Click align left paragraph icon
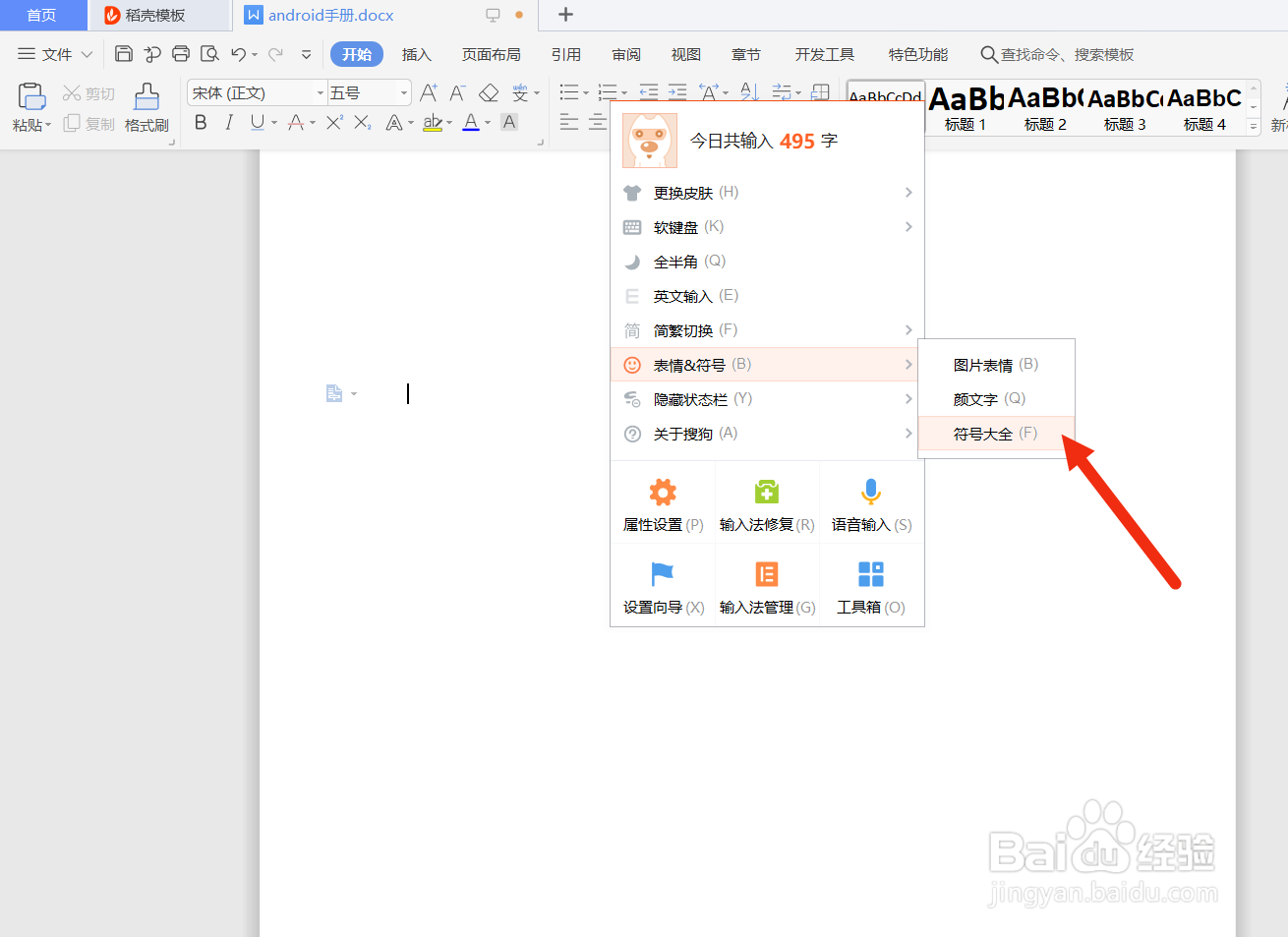 coord(568,122)
